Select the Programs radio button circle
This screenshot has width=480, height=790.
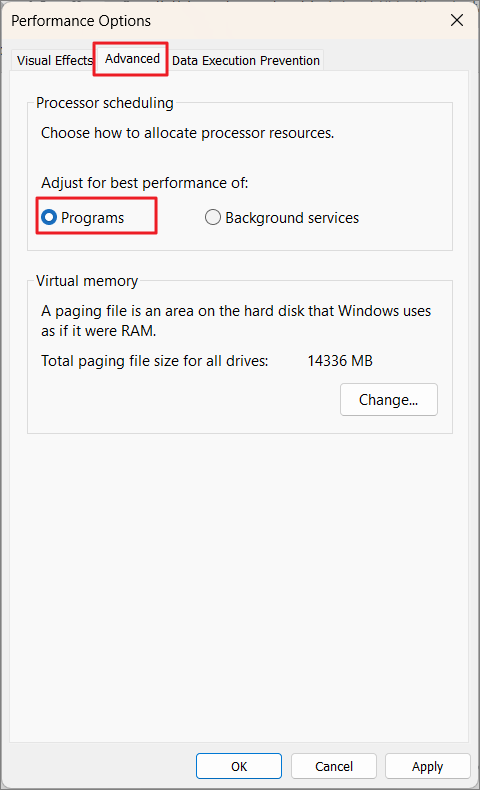(x=49, y=217)
